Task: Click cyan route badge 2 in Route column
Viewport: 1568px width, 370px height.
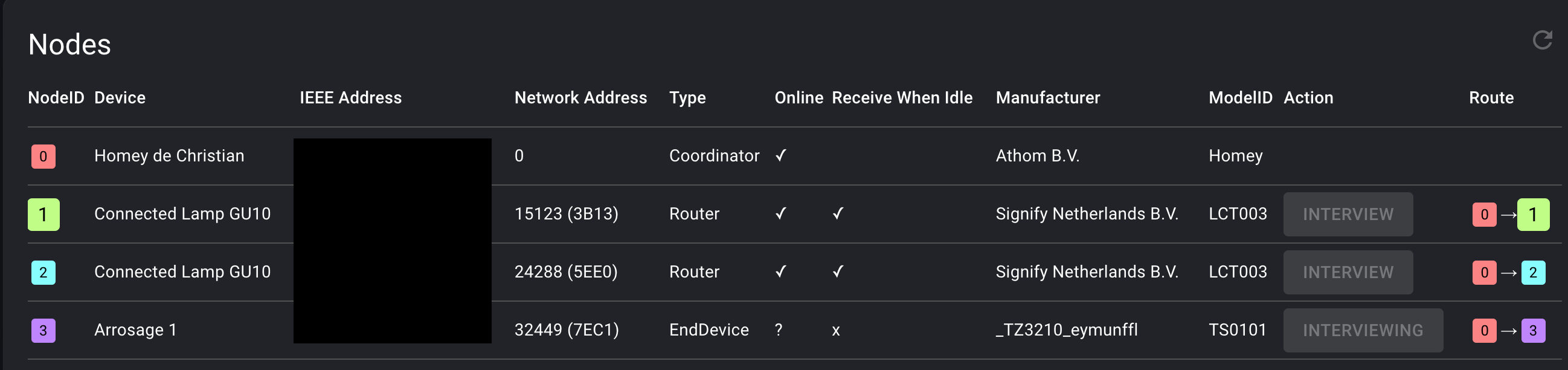Action: tap(1532, 272)
